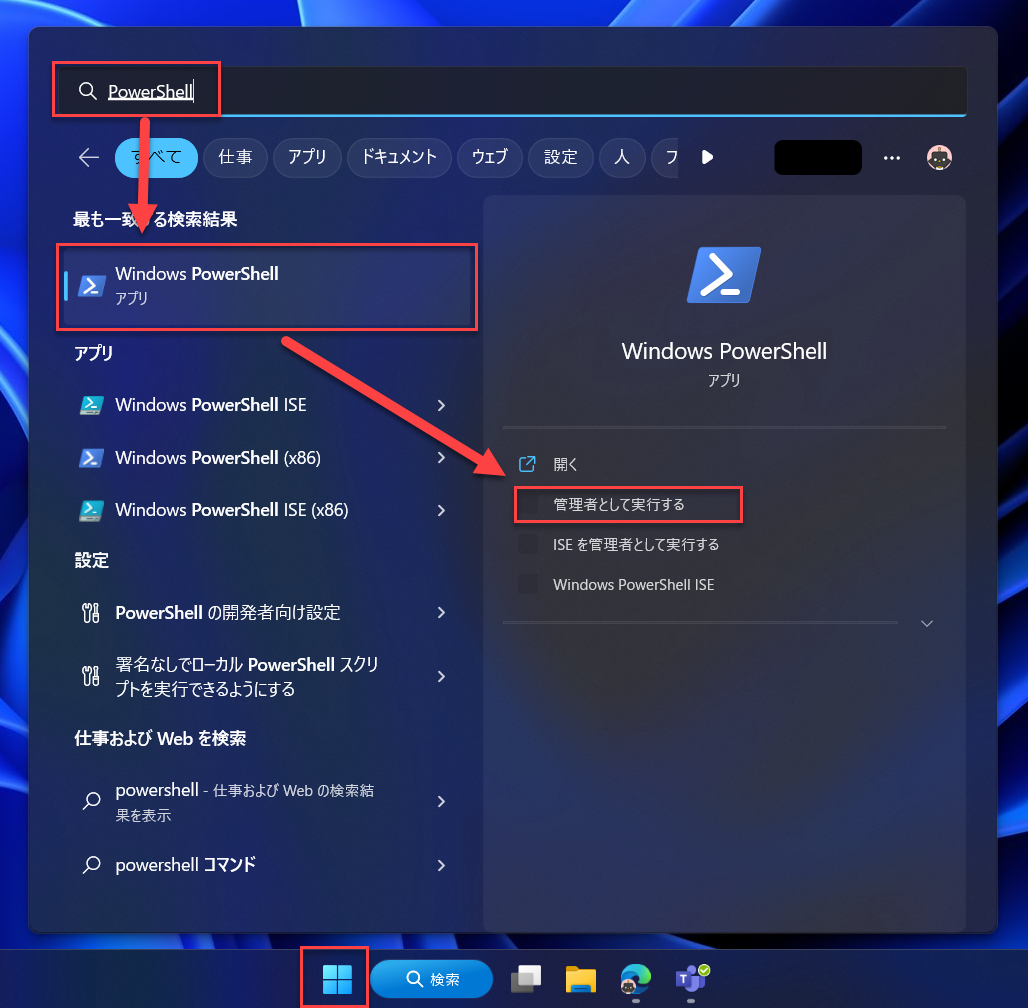Image resolution: width=1028 pixels, height=1008 pixels.
Task: Click the user profile avatar
Action: coord(939,157)
